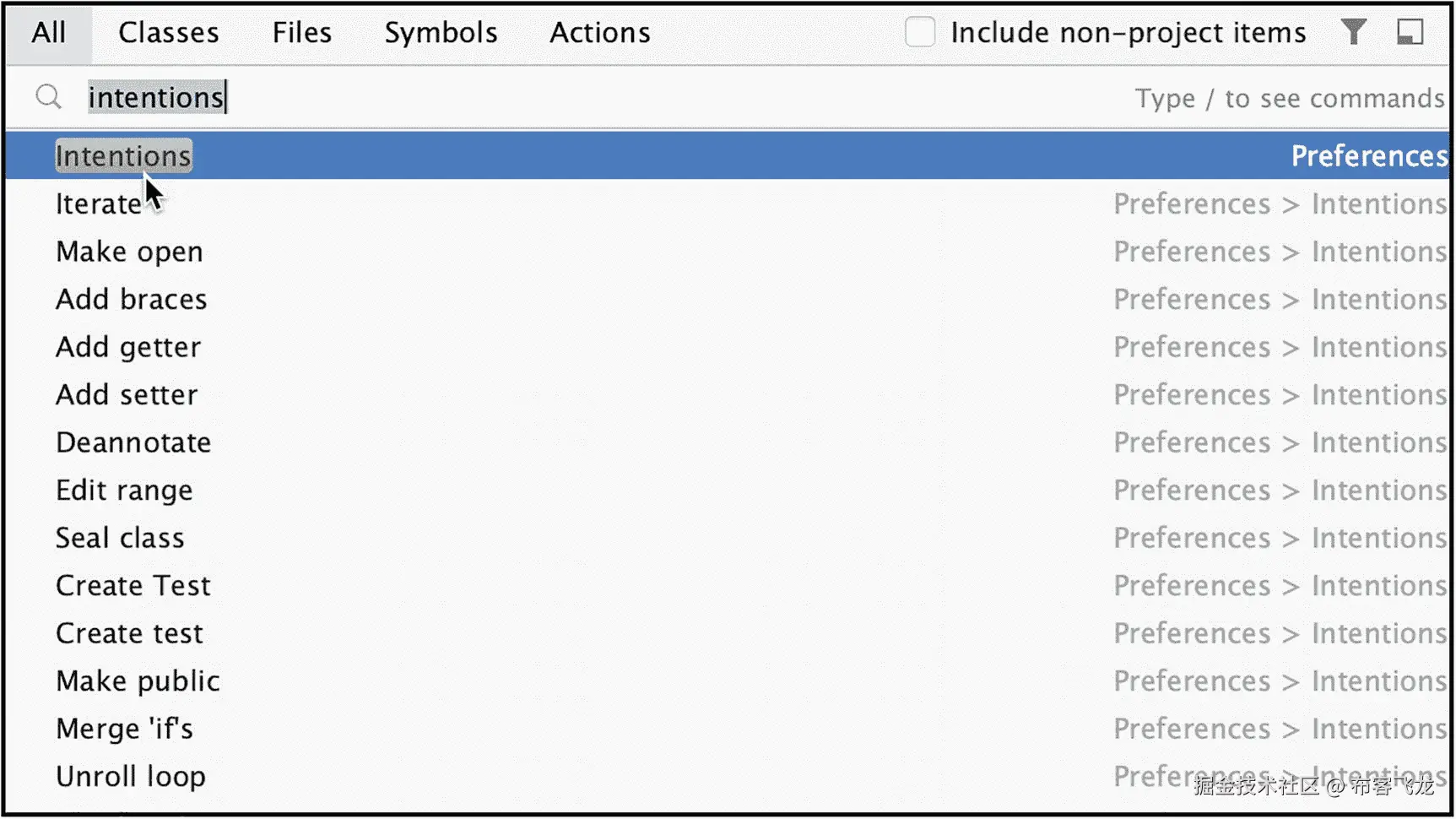The width and height of the screenshot is (1456, 819).
Task: Pick the Add getter result
Action: point(128,347)
